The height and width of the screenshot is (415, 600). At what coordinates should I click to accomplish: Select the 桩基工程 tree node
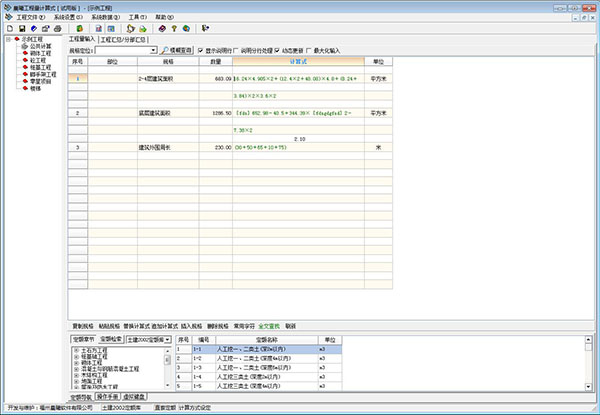click(x=40, y=67)
